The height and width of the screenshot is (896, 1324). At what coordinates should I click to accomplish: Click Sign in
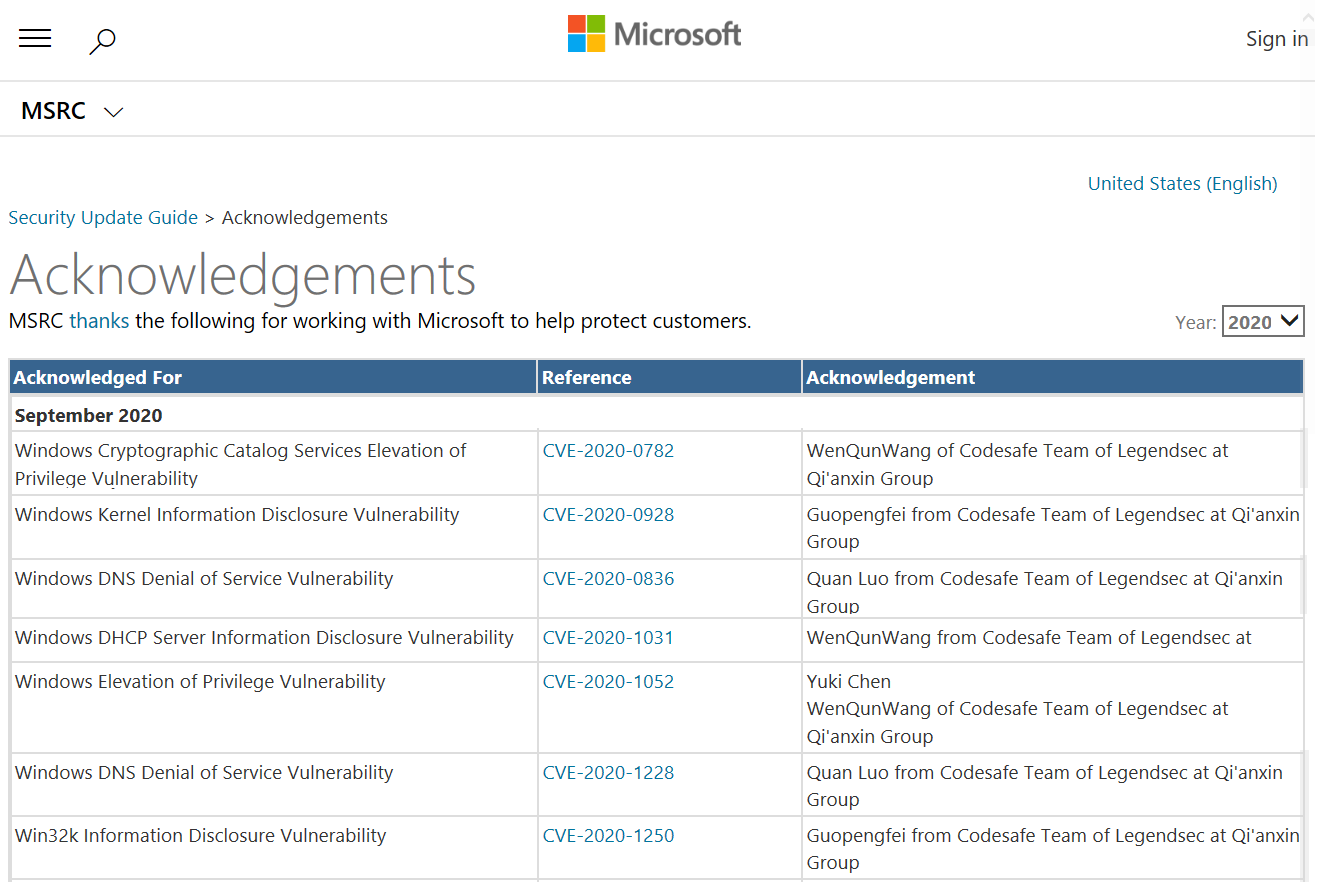[x=1276, y=39]
